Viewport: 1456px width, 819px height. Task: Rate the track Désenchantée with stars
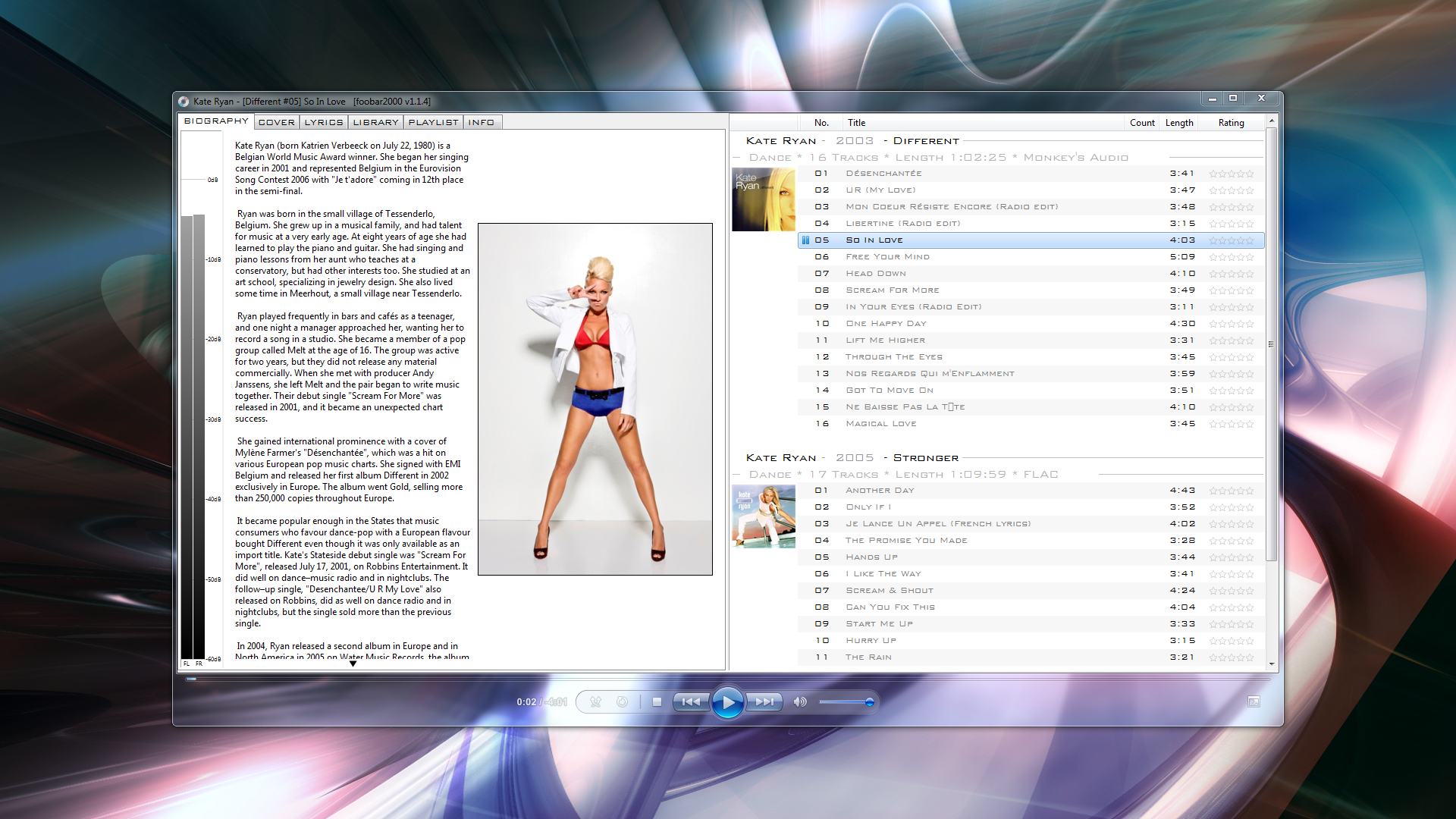click(1232, 174)
